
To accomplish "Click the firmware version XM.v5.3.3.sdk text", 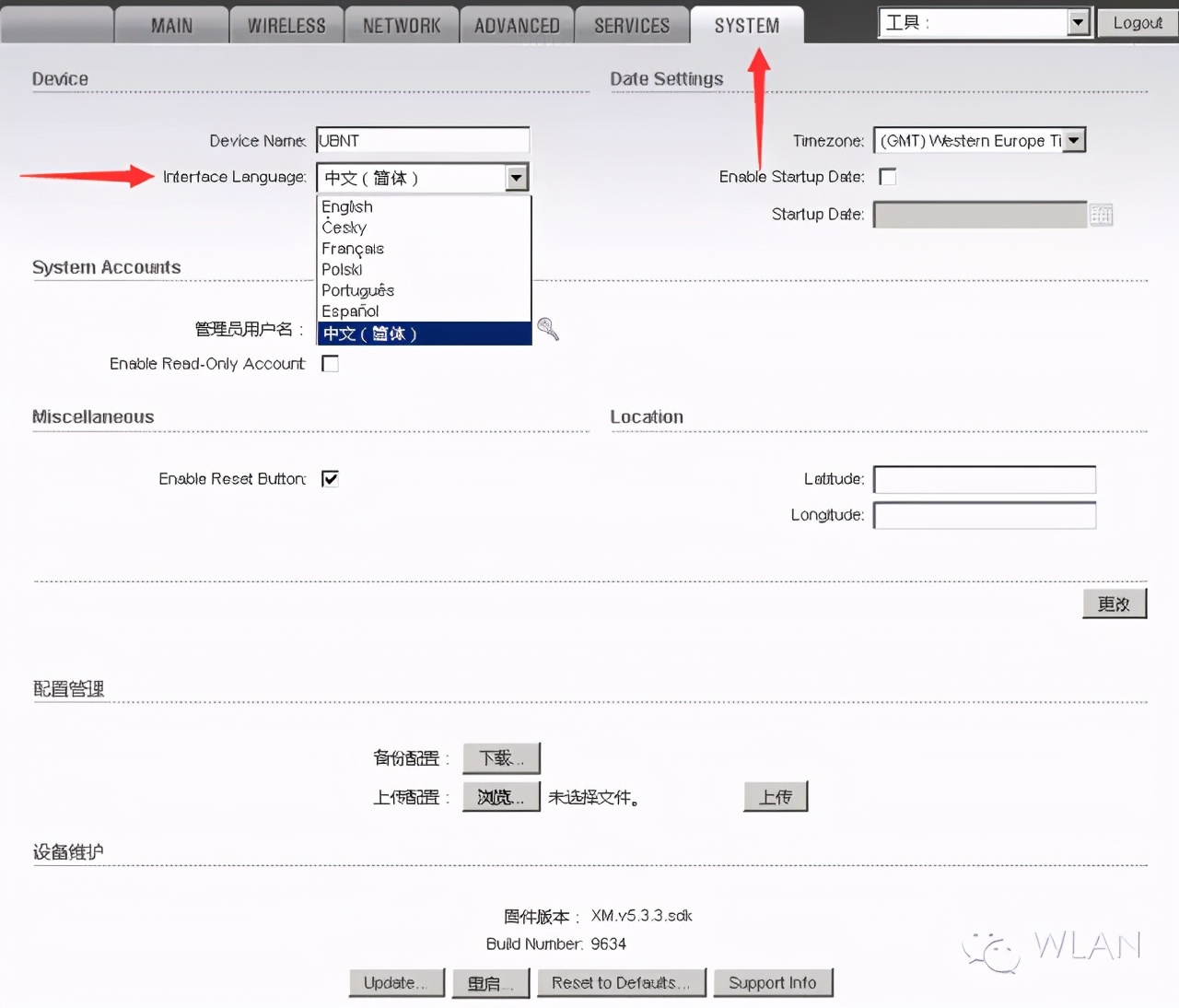I will (642, 916).
